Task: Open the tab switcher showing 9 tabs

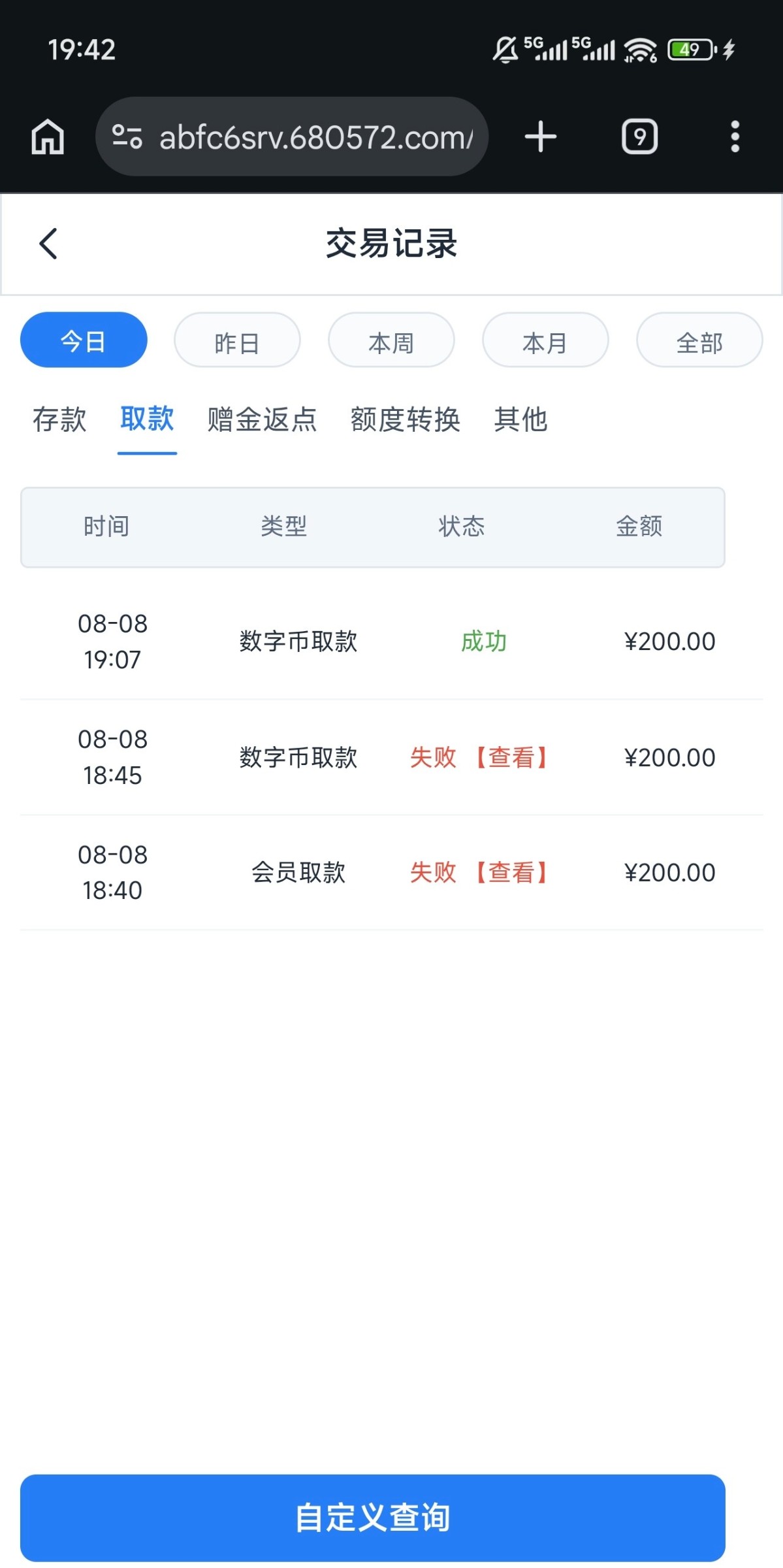Action: [639, 137]
